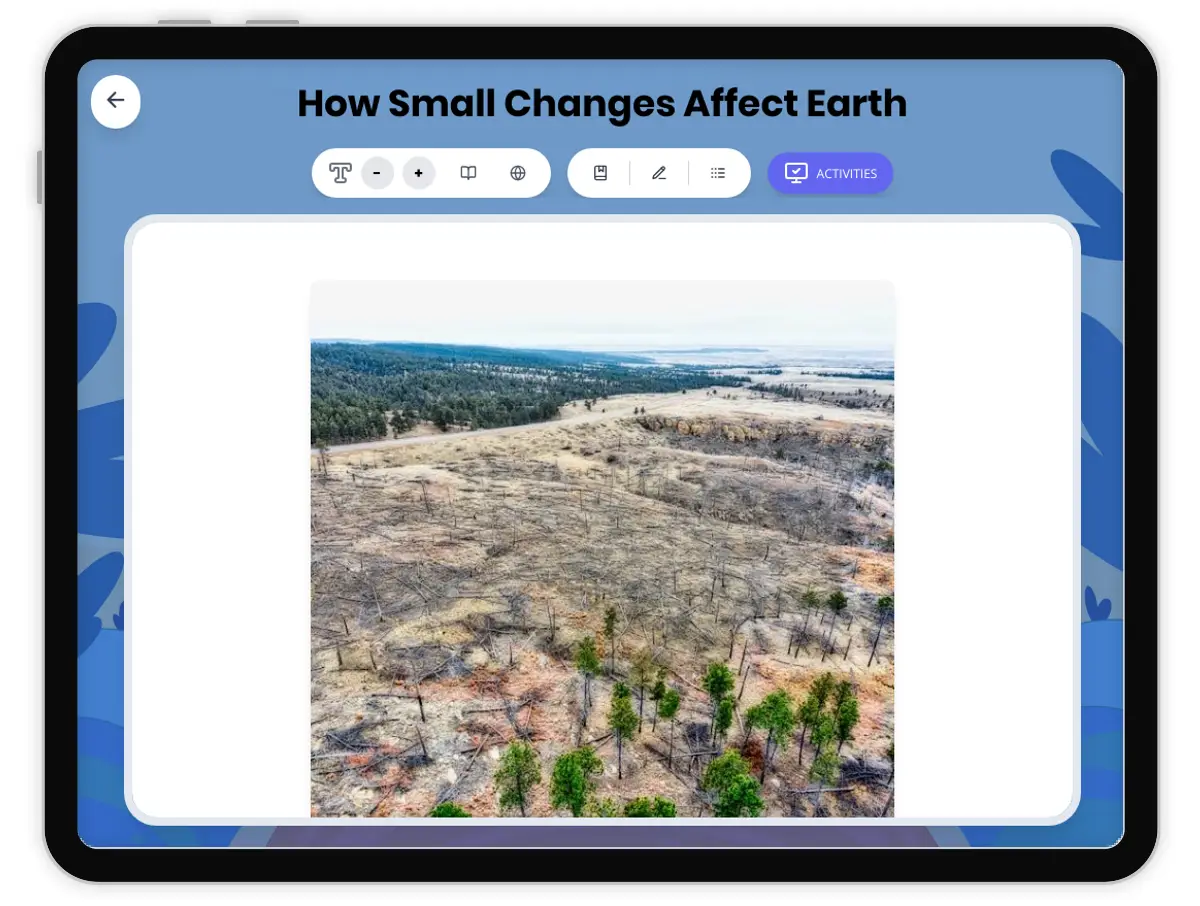The width and height of the screenshot is (1200, 906).
Task: Click the bookmark notebook icon
Action: [x=600, y=173]
